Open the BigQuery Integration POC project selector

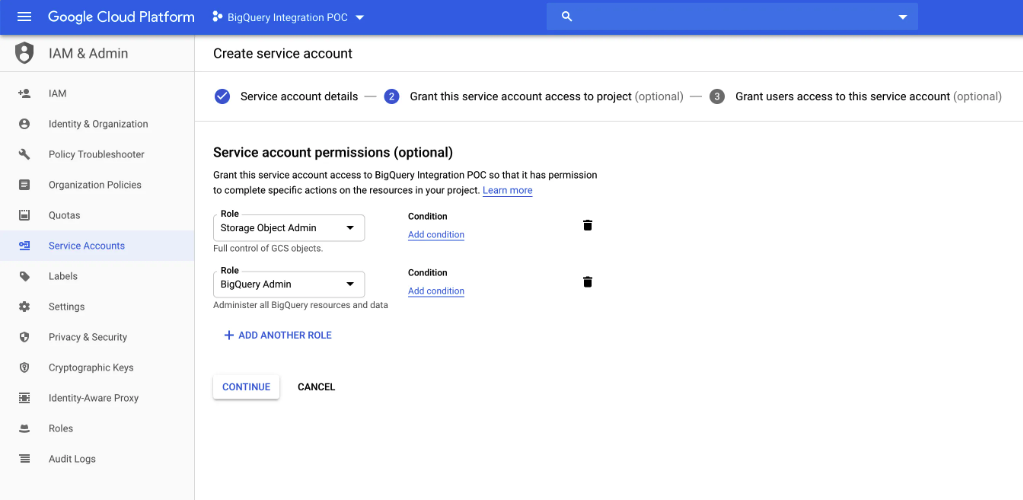tap(288, 18)
